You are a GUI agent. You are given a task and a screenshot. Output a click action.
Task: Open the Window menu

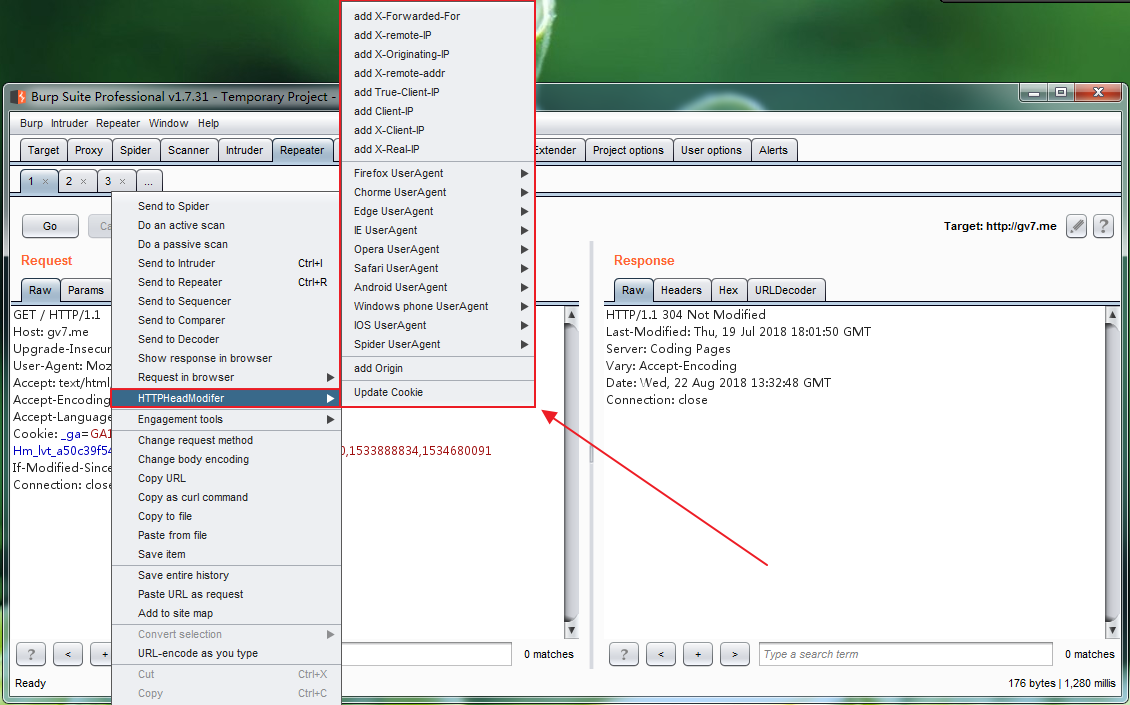(x=168, y=123)
